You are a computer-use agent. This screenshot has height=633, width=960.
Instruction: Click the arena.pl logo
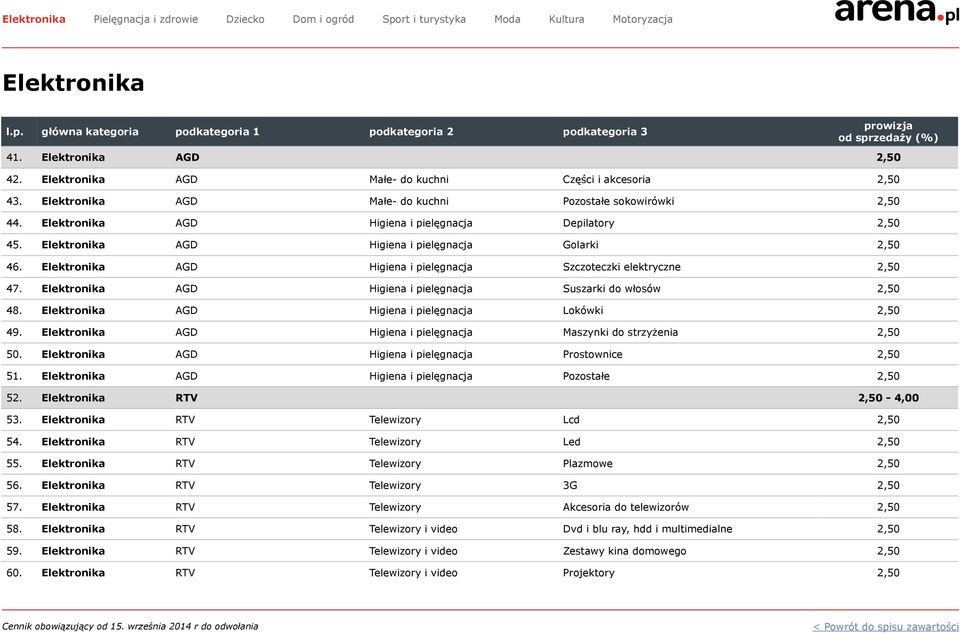pyautogui.click(x=896, y=11)
